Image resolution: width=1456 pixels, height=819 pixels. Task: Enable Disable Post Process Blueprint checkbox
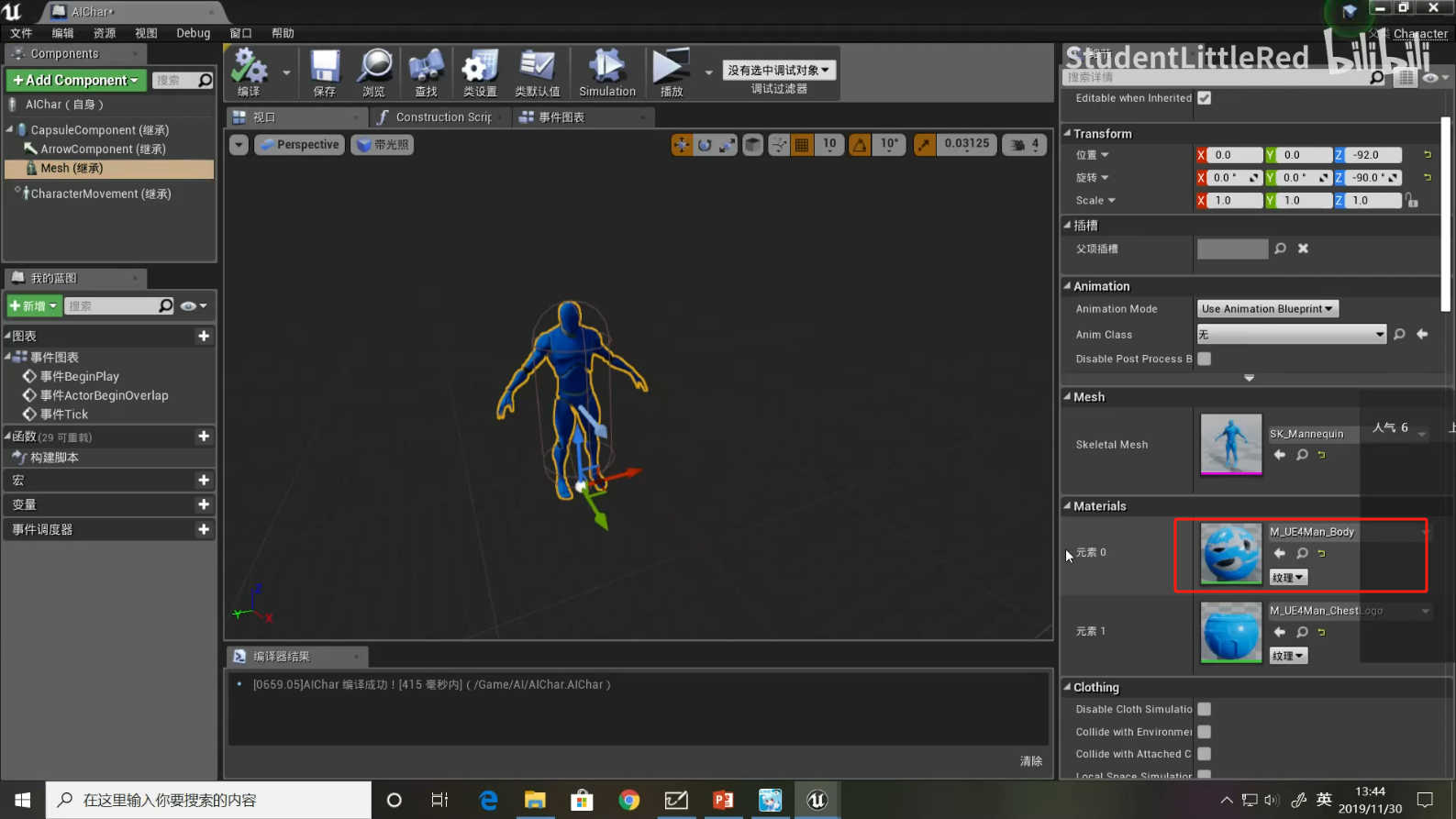coord(1205,359)
